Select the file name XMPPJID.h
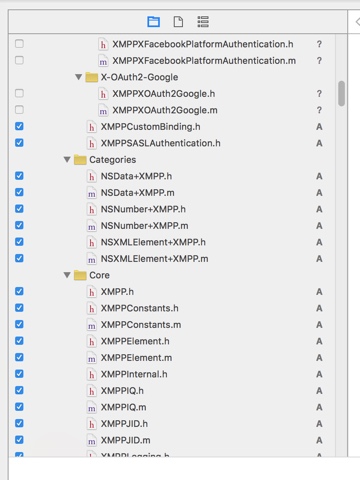This screenshot has width=360, height=480. 124,424
